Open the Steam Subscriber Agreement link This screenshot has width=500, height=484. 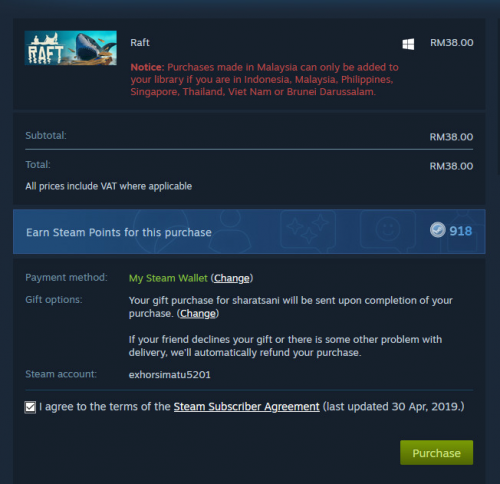(x=246, y=407)
